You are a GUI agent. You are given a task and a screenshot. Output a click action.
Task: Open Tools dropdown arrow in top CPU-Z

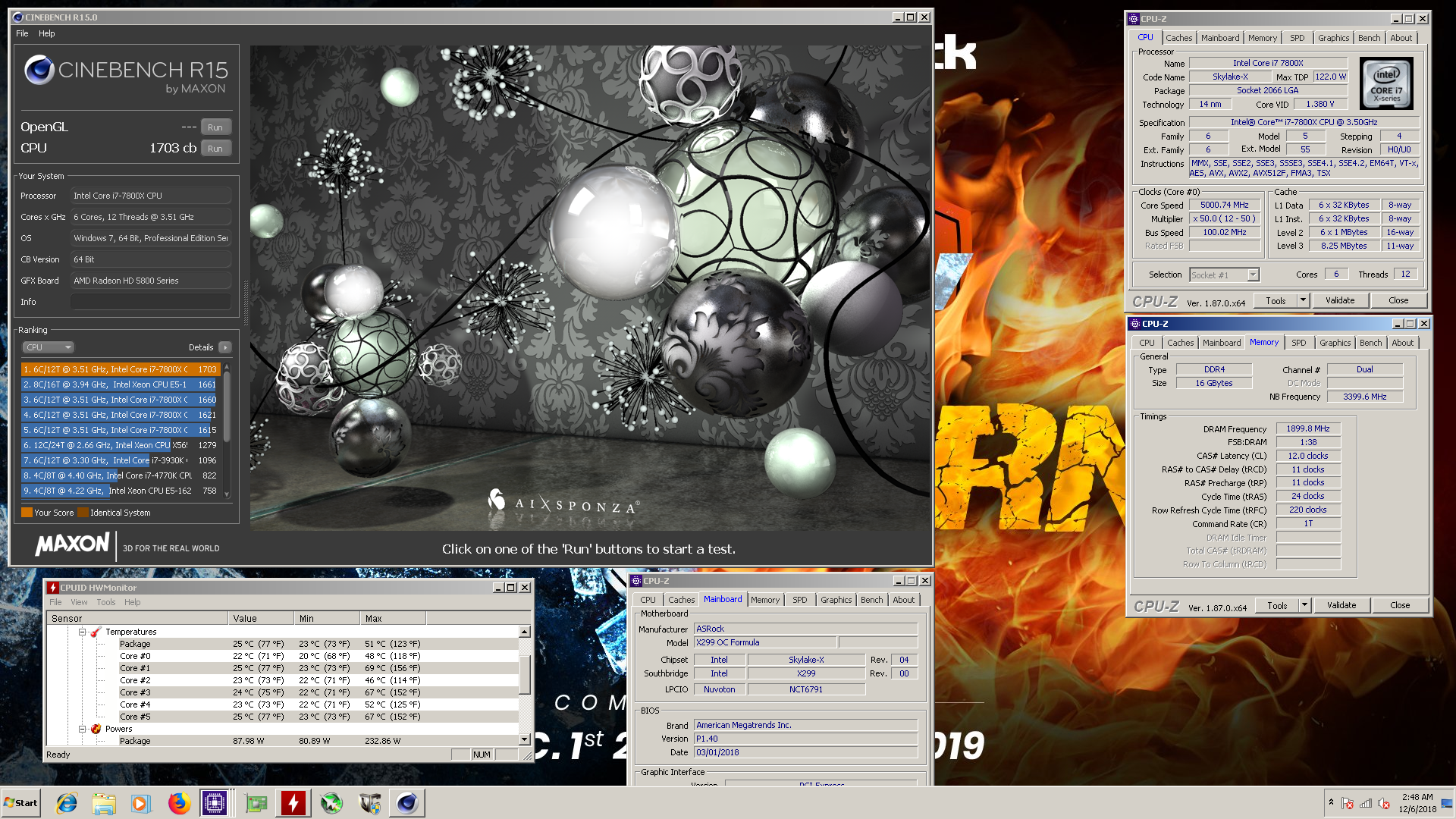1303,300
